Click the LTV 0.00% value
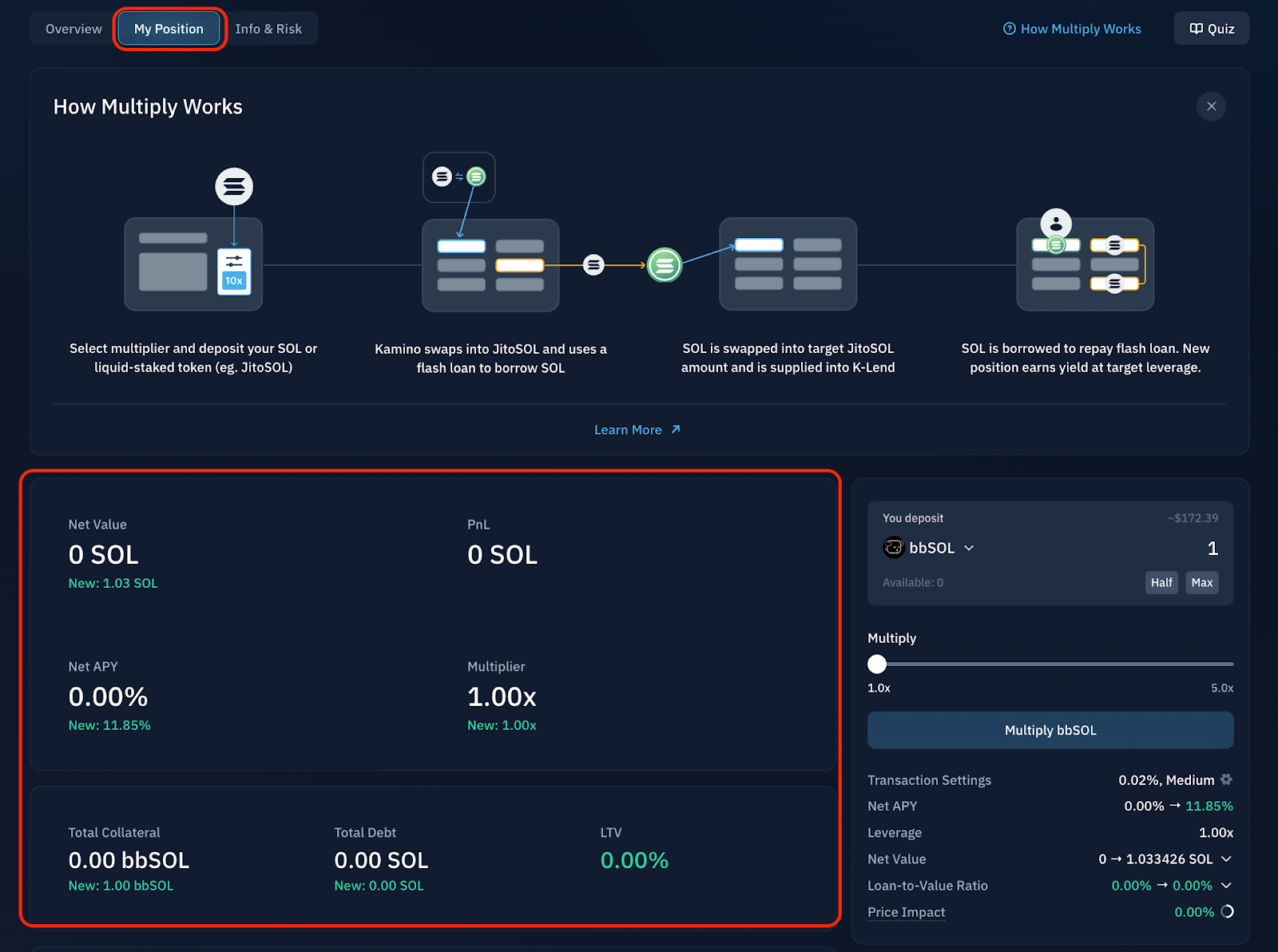 point(634,860)
